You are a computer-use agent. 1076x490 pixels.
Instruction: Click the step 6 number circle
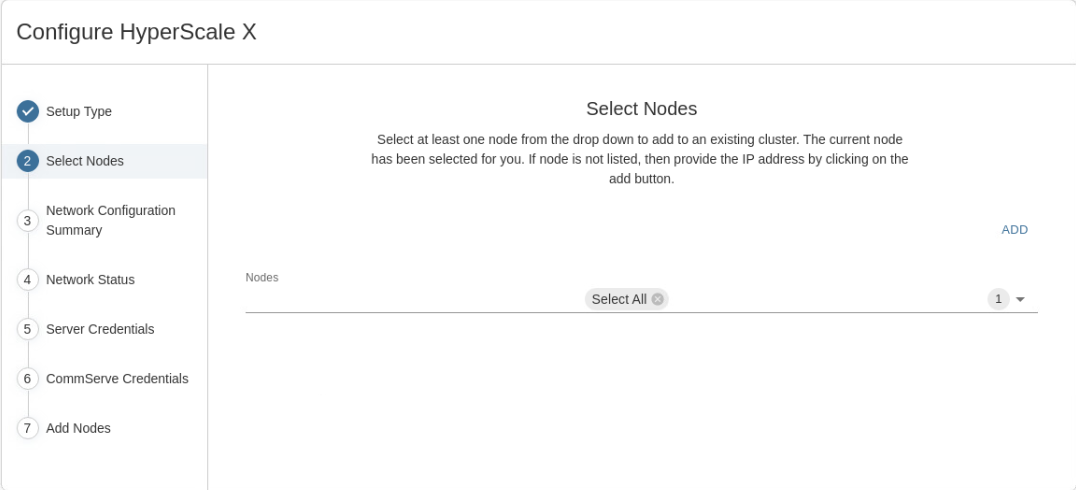(28, 379)
